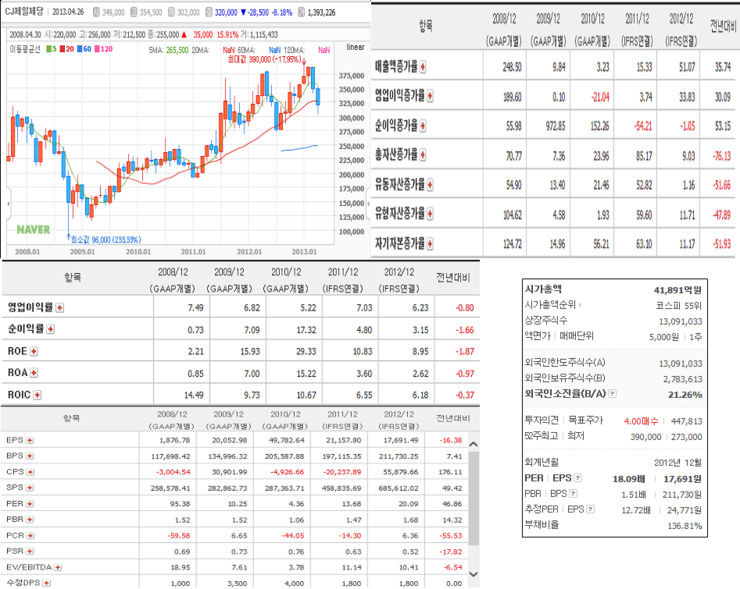This screenshot has height=589, width=740.
Task: Expand the 영업이익증가율 row plus icon
Action: click(430, 96)
